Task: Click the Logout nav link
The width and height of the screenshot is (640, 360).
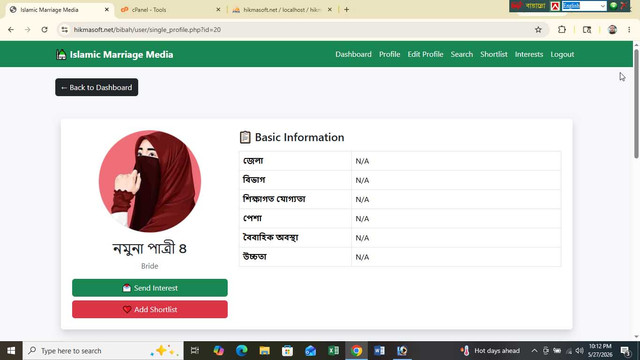Action: 562,54
